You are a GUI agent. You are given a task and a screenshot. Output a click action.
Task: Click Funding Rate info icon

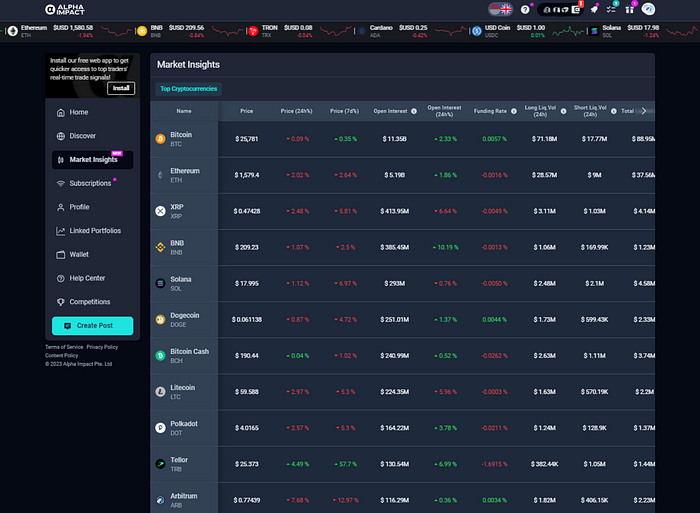coord(514,111)
